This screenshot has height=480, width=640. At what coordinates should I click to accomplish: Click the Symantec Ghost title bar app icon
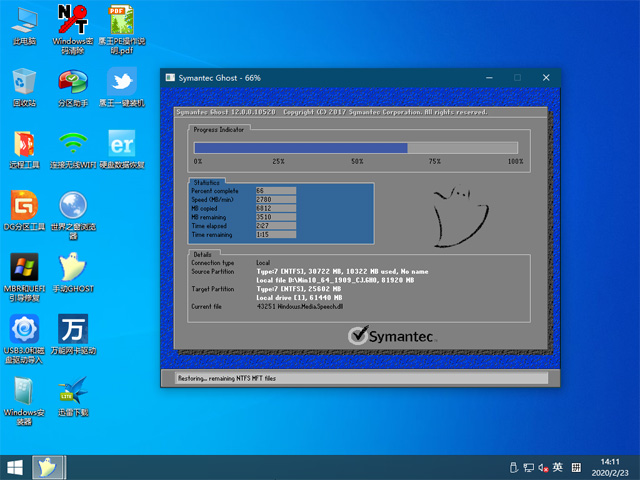pyautogui.click(x=170, y=78)
